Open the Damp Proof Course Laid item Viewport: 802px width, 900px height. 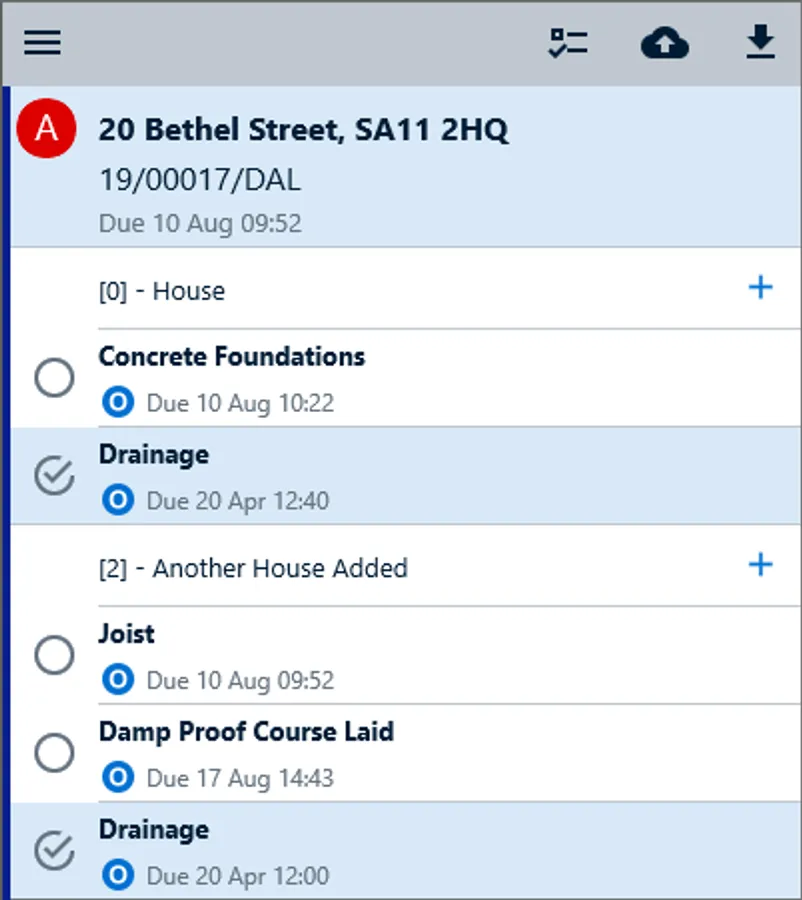(406, 753)
